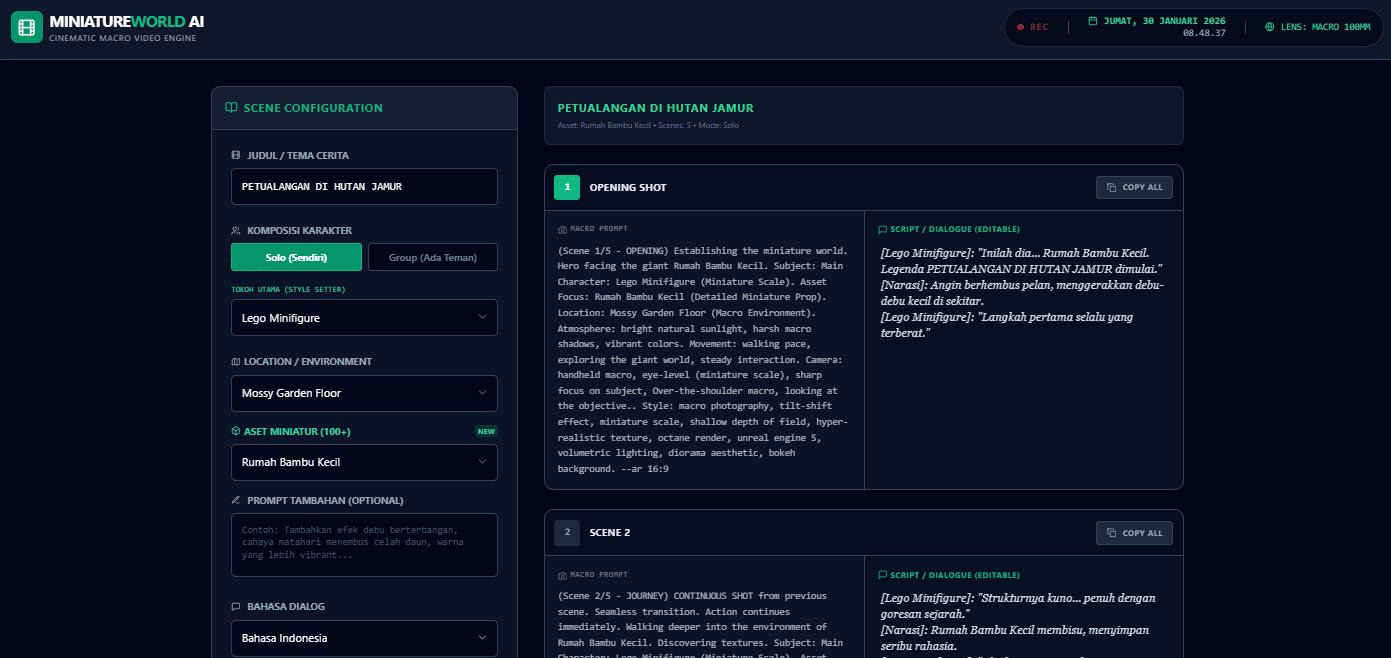Click the globe icon beside LENS: MACRO 100MM

[x=1270, y=27]
